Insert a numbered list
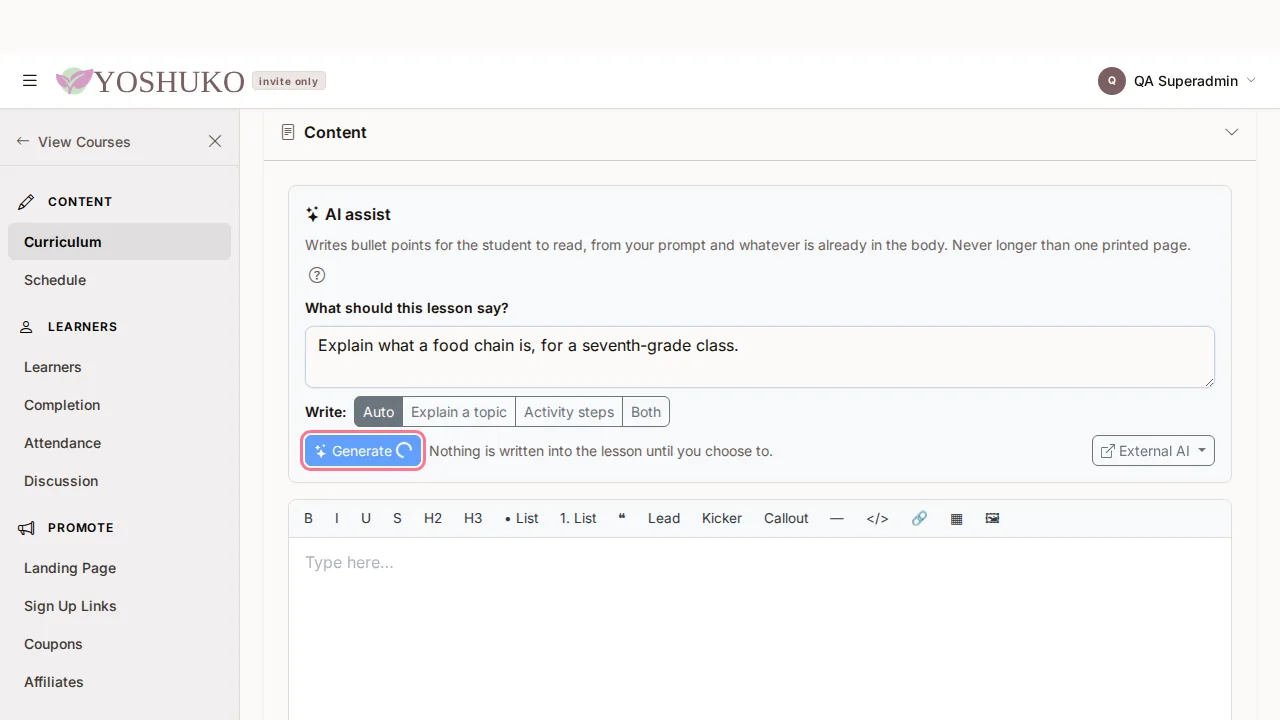The width and height of the screenshot is (1280, 720). [x=578, y=518]
